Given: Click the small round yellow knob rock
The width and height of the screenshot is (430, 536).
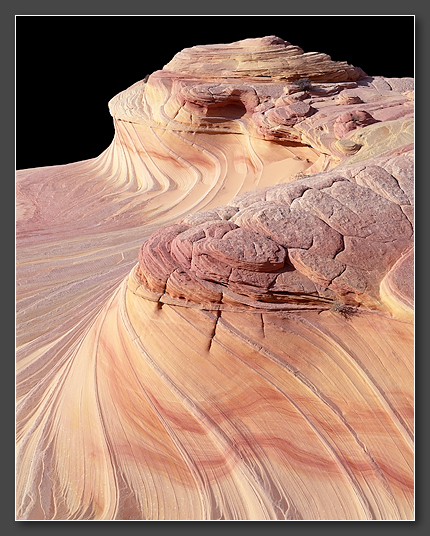Looking at the screenshot, I should click(347, 147).
